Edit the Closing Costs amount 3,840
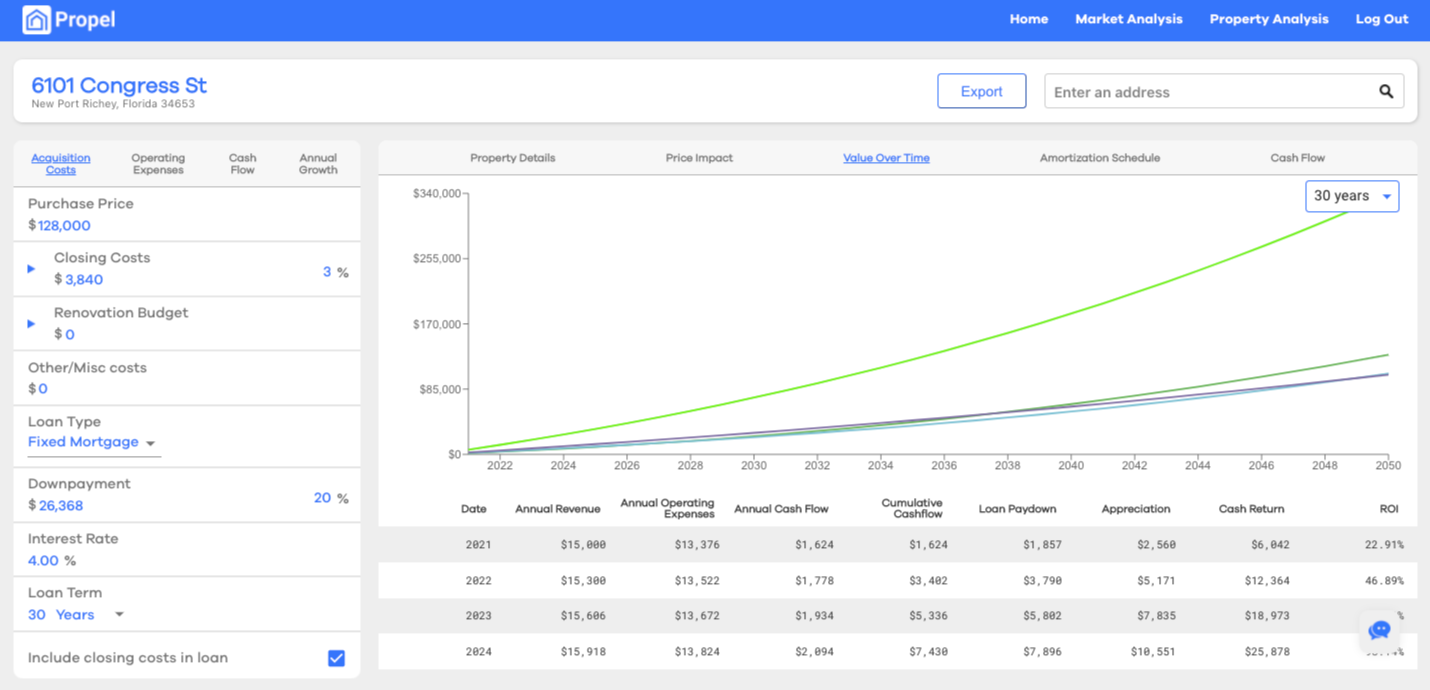This screenshot has width=1430, height=690. point(84,280)
